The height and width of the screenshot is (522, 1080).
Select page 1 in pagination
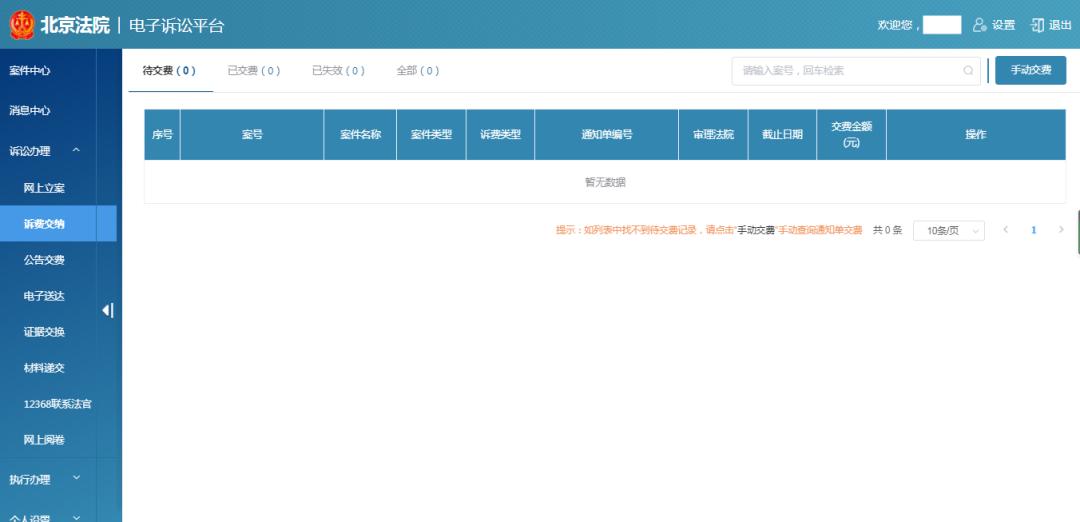[1033, 231]
